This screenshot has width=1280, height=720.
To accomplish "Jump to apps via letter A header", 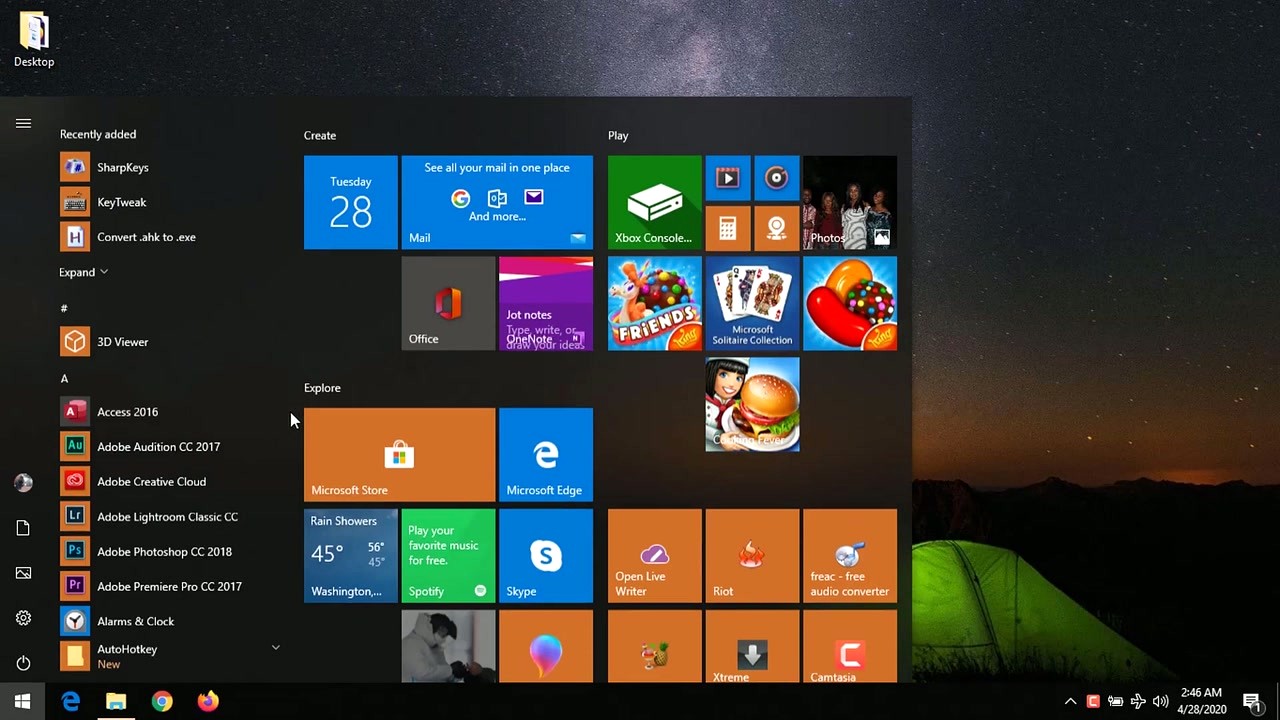I will point(64,378).
